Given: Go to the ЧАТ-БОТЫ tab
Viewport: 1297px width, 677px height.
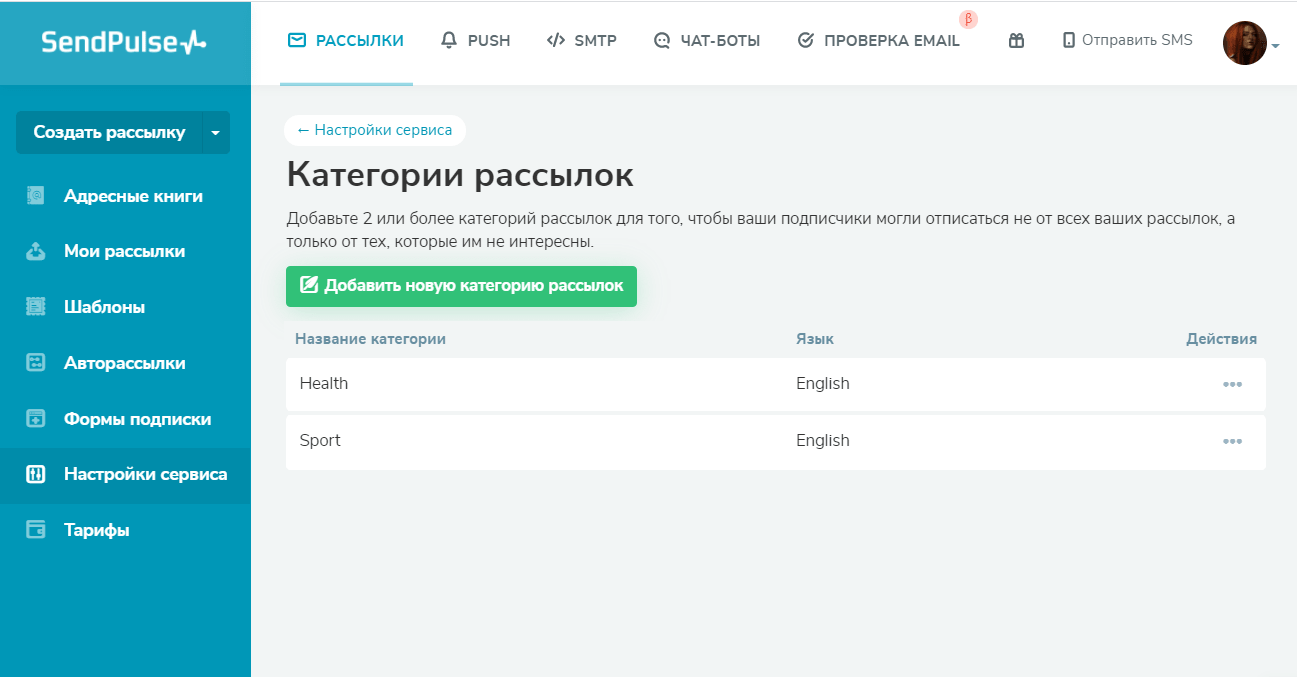Looking at the screenshot, I should point(707,41).
